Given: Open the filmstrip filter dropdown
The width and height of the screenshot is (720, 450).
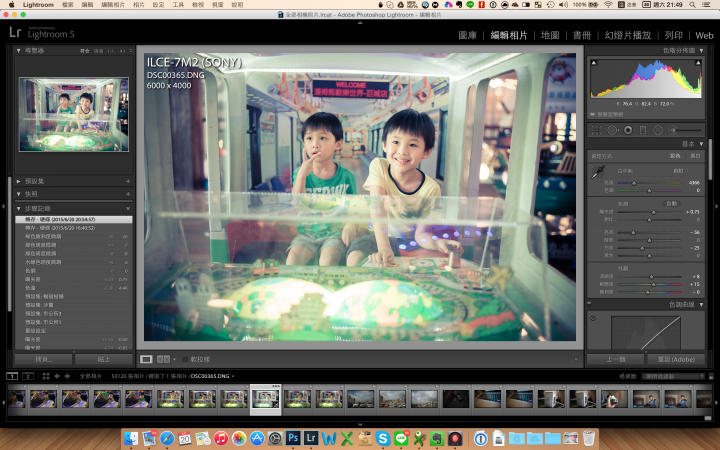Looking at the screenshot, I should (673, 376).
